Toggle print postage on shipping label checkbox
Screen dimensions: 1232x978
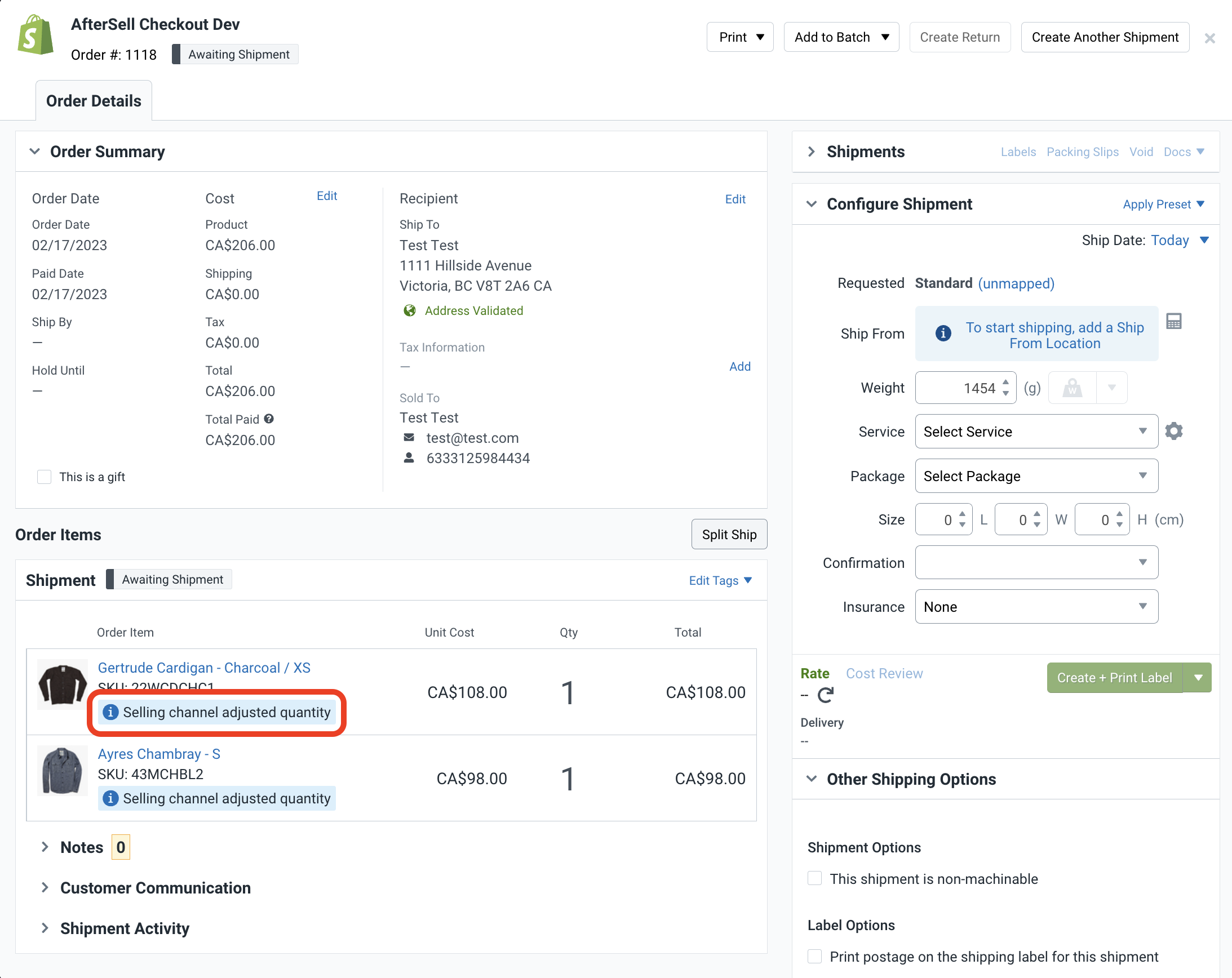[x=815, y=956]
